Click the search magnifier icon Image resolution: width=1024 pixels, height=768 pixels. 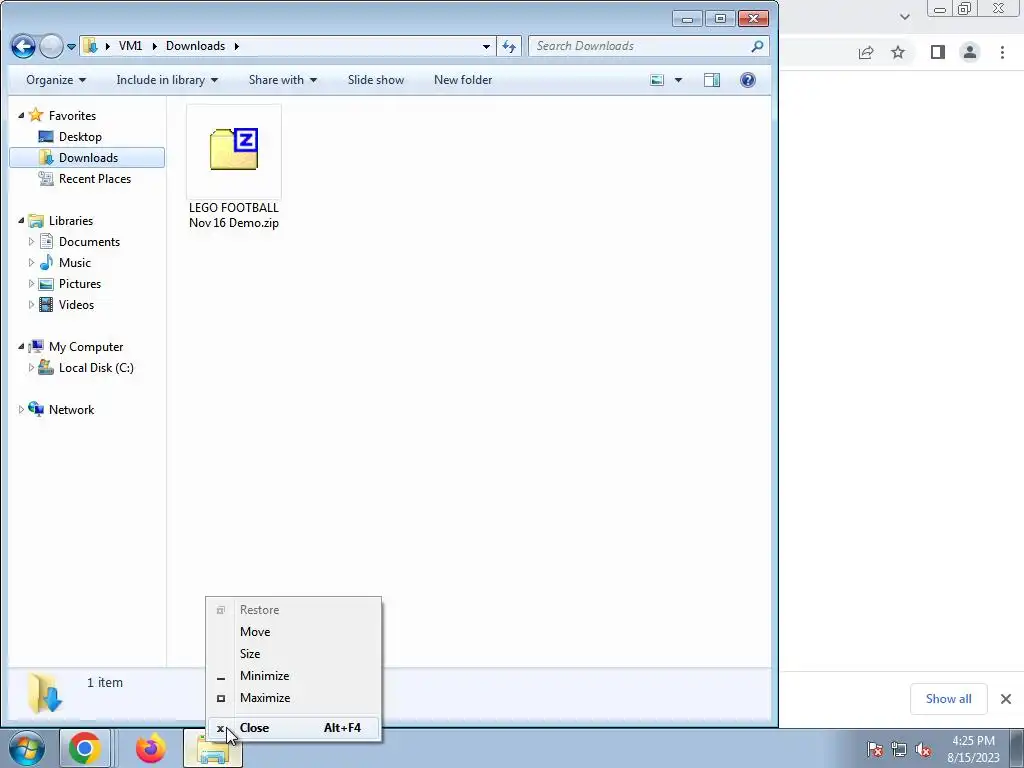point(758,46)
